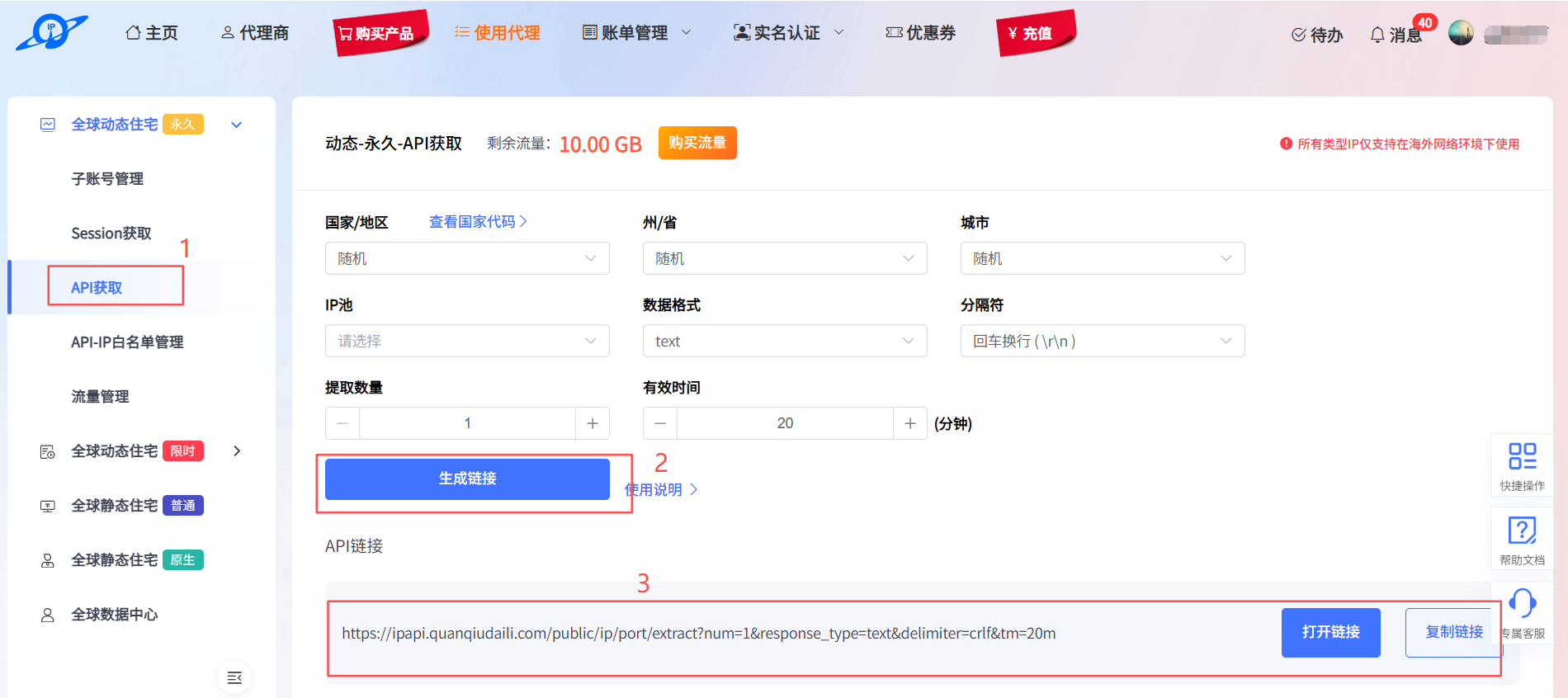Open the 账单管理 top menu

[635, 33]
